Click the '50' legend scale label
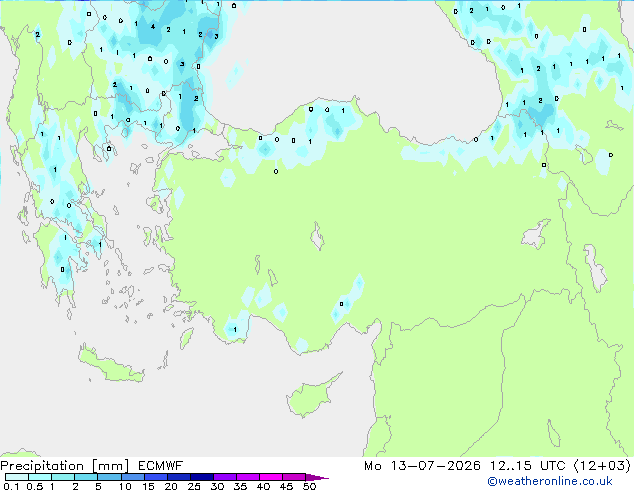634x490 pixels. pos(309,486)
